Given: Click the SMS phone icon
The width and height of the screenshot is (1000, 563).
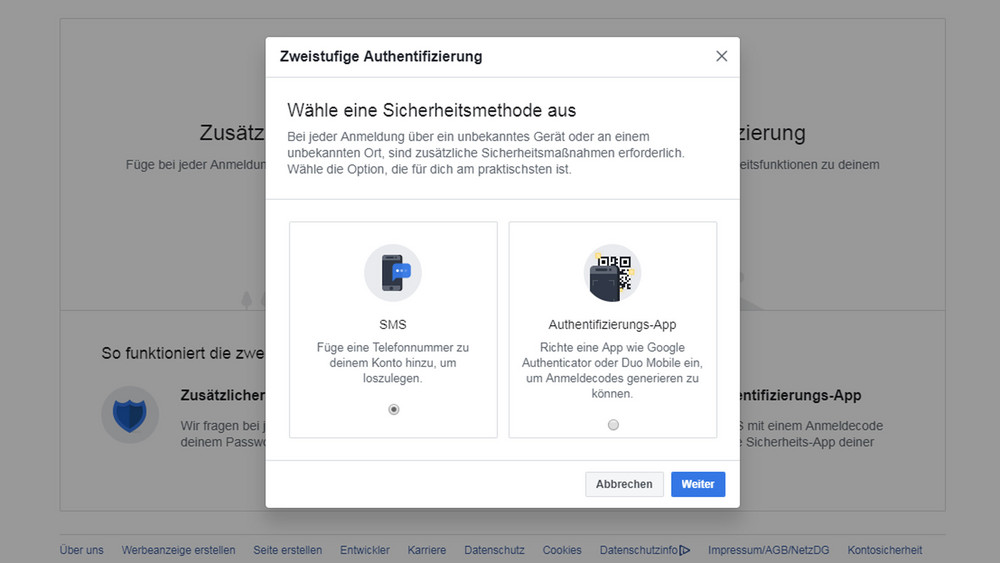Looking at the screenshot, I should [393, 273].
